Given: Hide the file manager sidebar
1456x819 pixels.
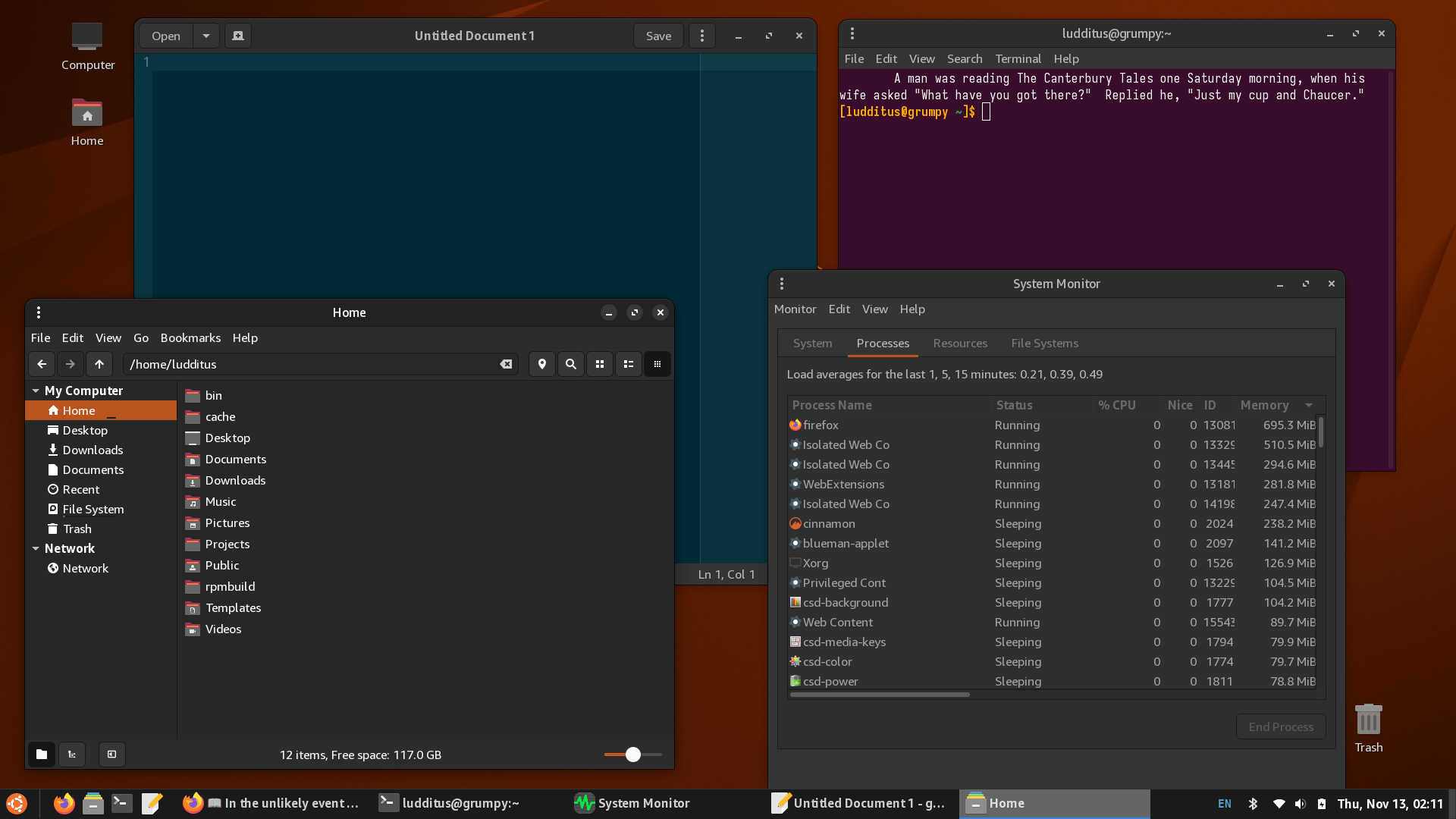Looking at the screenshot, I should pos(112,755).
